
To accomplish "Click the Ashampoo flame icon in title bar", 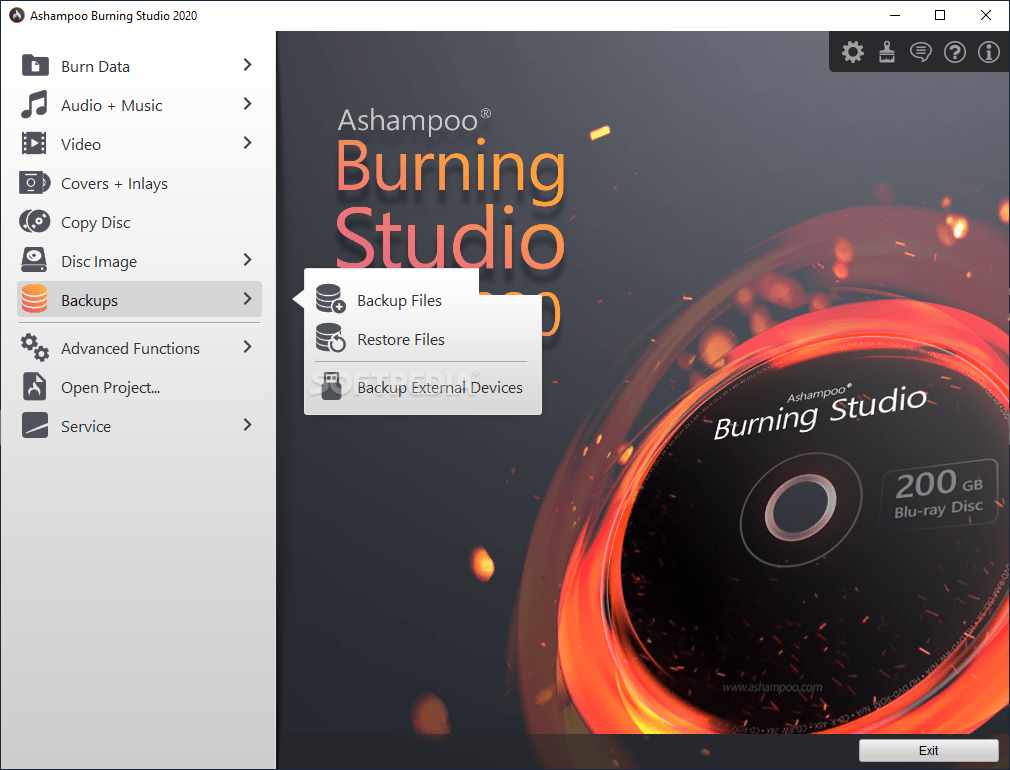I will pos(17,15).
